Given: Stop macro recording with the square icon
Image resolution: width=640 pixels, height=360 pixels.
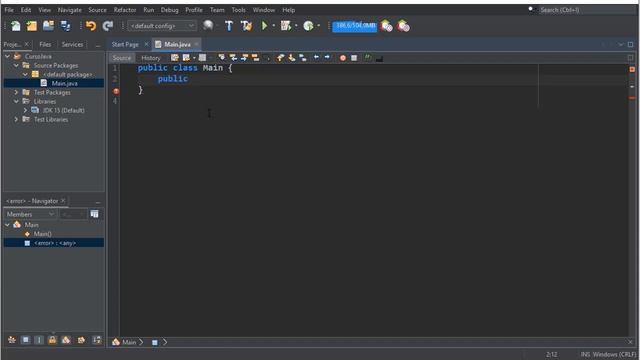Looking at the screenshot, I should pyautogui.click(x=354, y=58).
